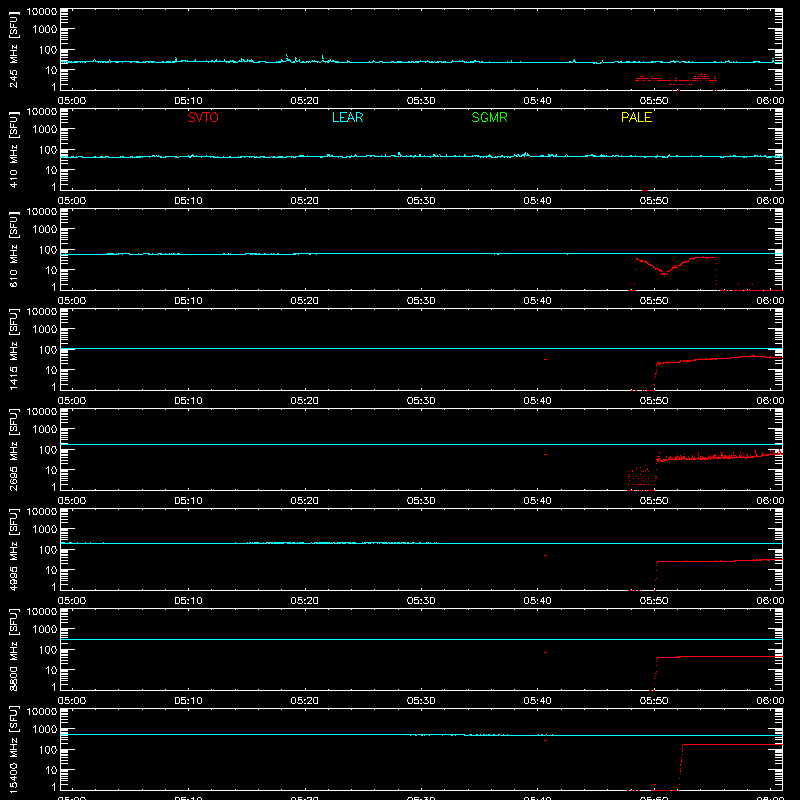Click the 06:00 time label under 410 MHz panel
This screenshot has height=800, width=800.
[770, 201]
